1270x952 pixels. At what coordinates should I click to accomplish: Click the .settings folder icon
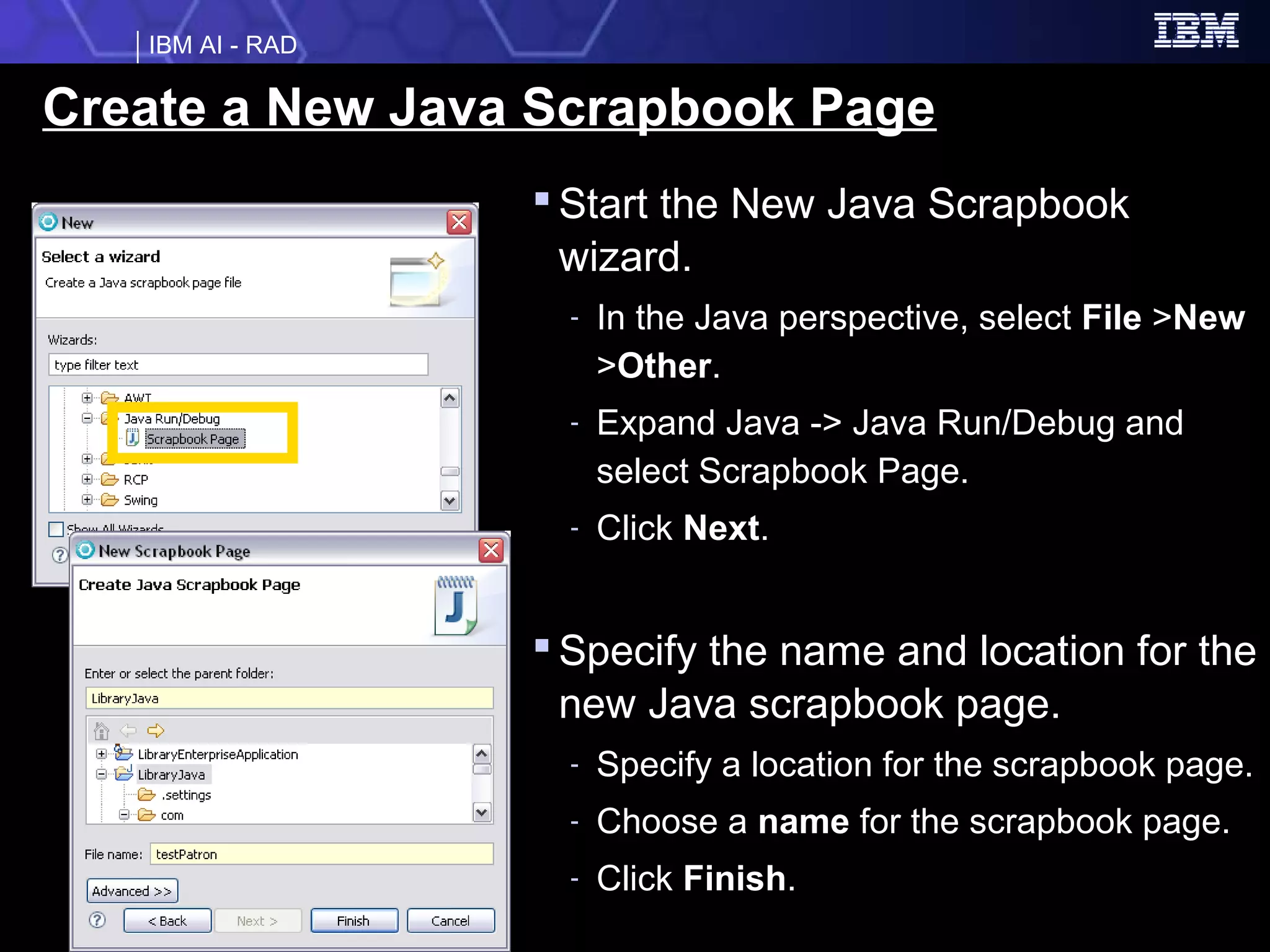click(x=147, y=795)
